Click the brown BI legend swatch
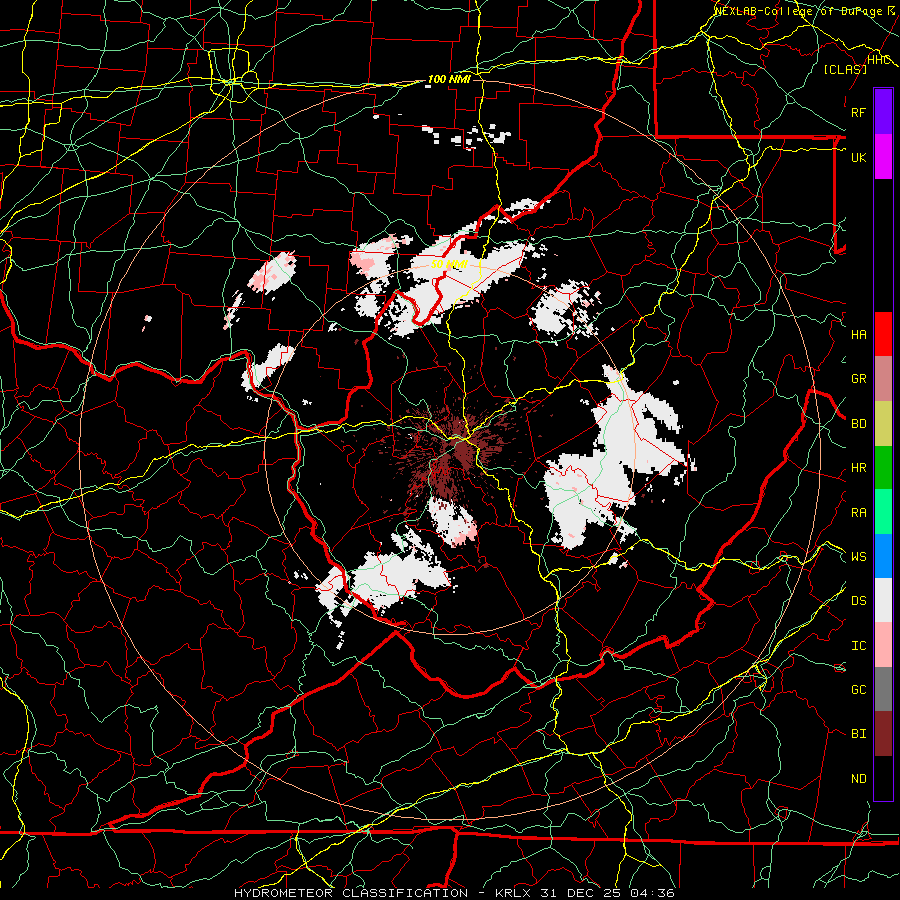Image resolution: width=900 pixels, height=900 pixels. click(883, 734)
